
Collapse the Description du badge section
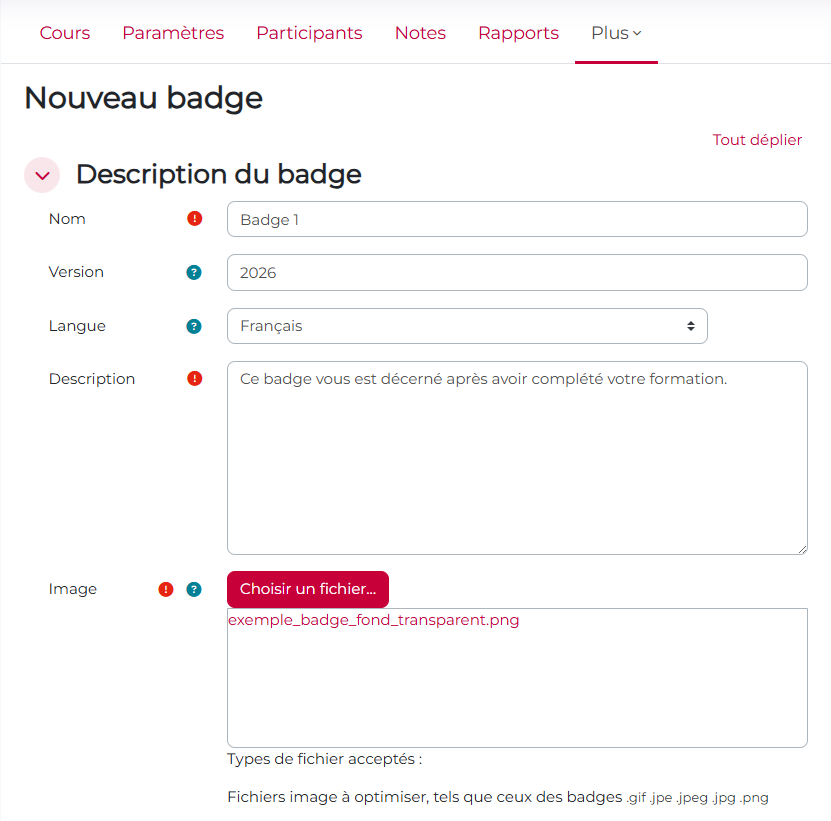pos(42,175)
